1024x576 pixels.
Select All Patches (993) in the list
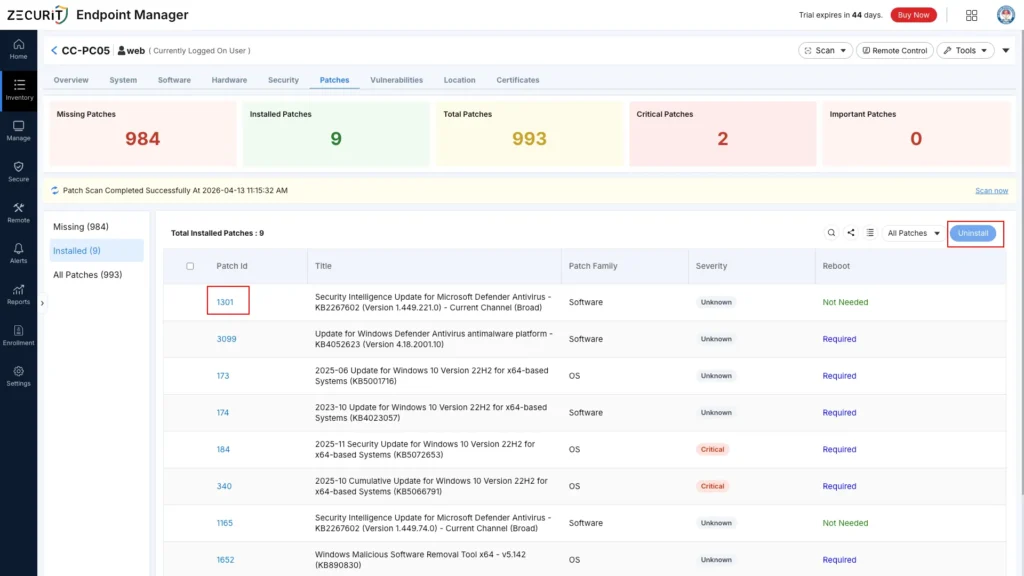point(88,275)
